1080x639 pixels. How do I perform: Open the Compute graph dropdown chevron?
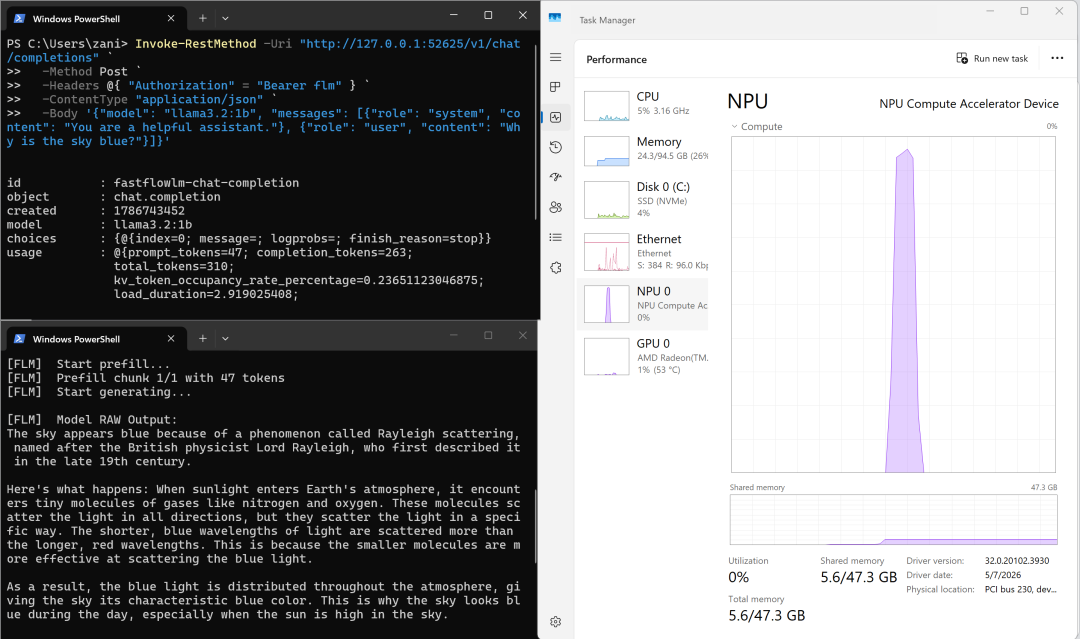point(734,127)
